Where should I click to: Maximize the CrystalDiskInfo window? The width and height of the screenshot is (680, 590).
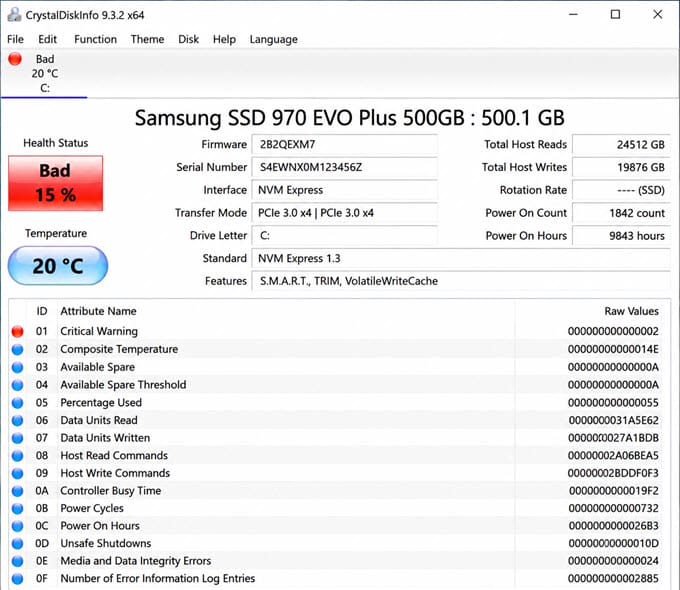click(x=615, y=14)
